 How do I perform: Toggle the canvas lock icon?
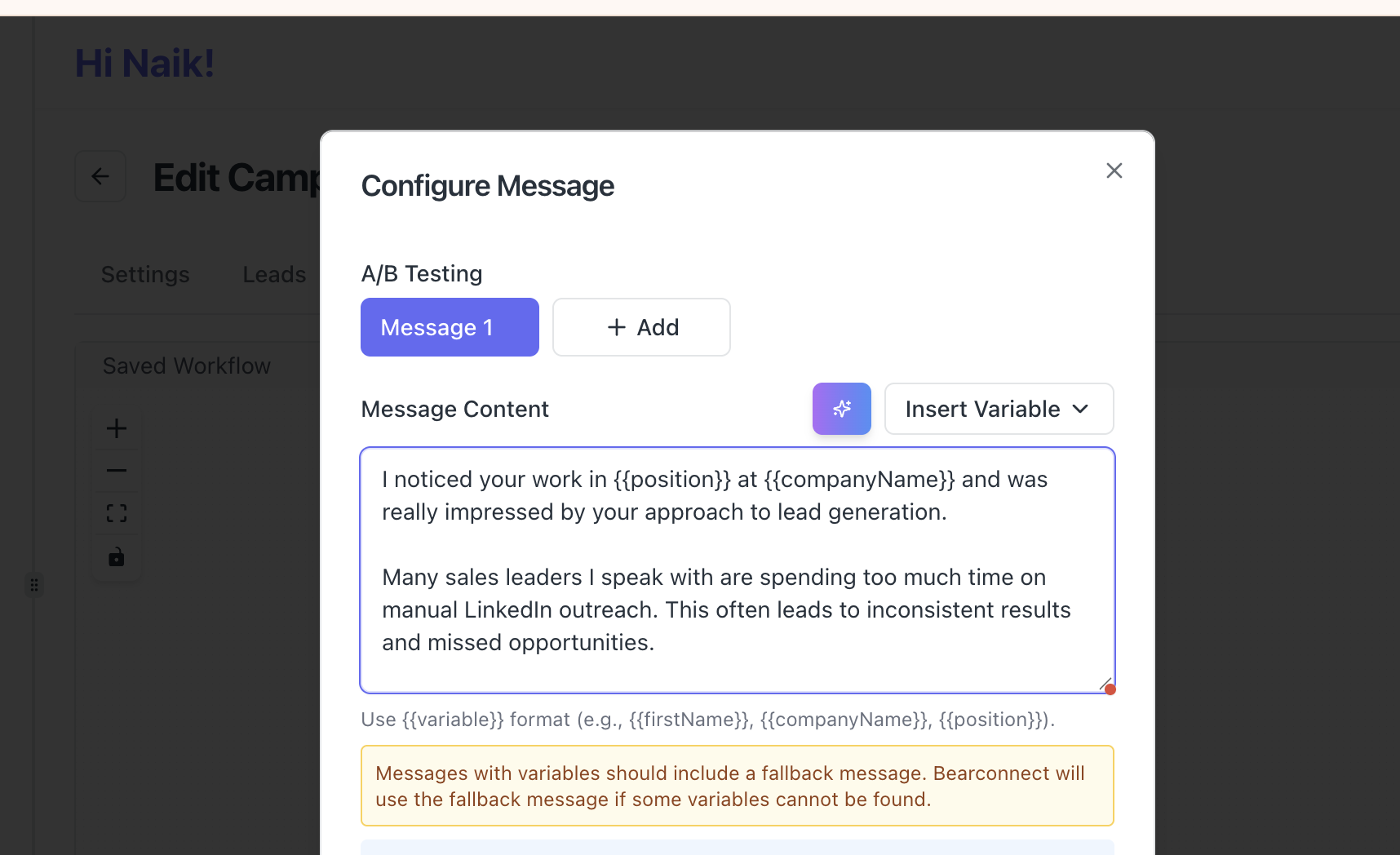tap(117, 557)
